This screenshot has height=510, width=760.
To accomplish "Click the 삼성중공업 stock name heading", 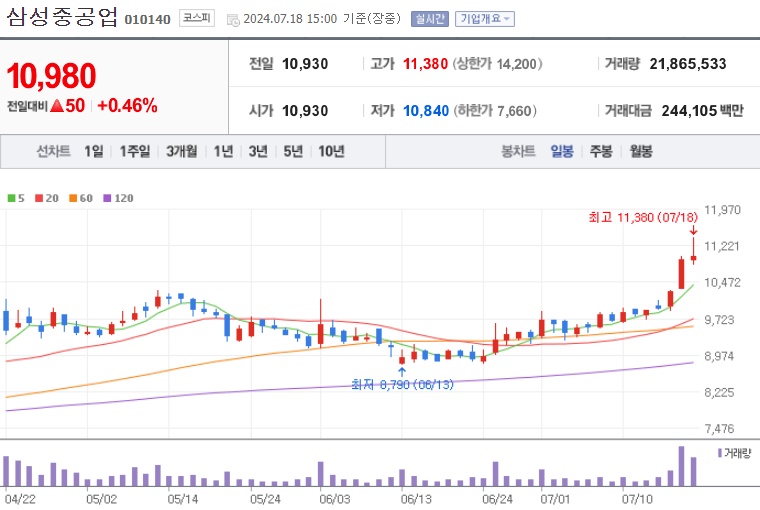I will [62, 17].
